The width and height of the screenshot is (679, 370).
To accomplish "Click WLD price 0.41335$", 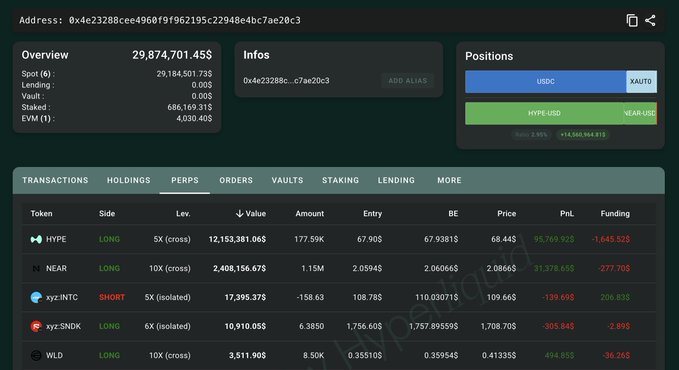I will tap(499, 355).
